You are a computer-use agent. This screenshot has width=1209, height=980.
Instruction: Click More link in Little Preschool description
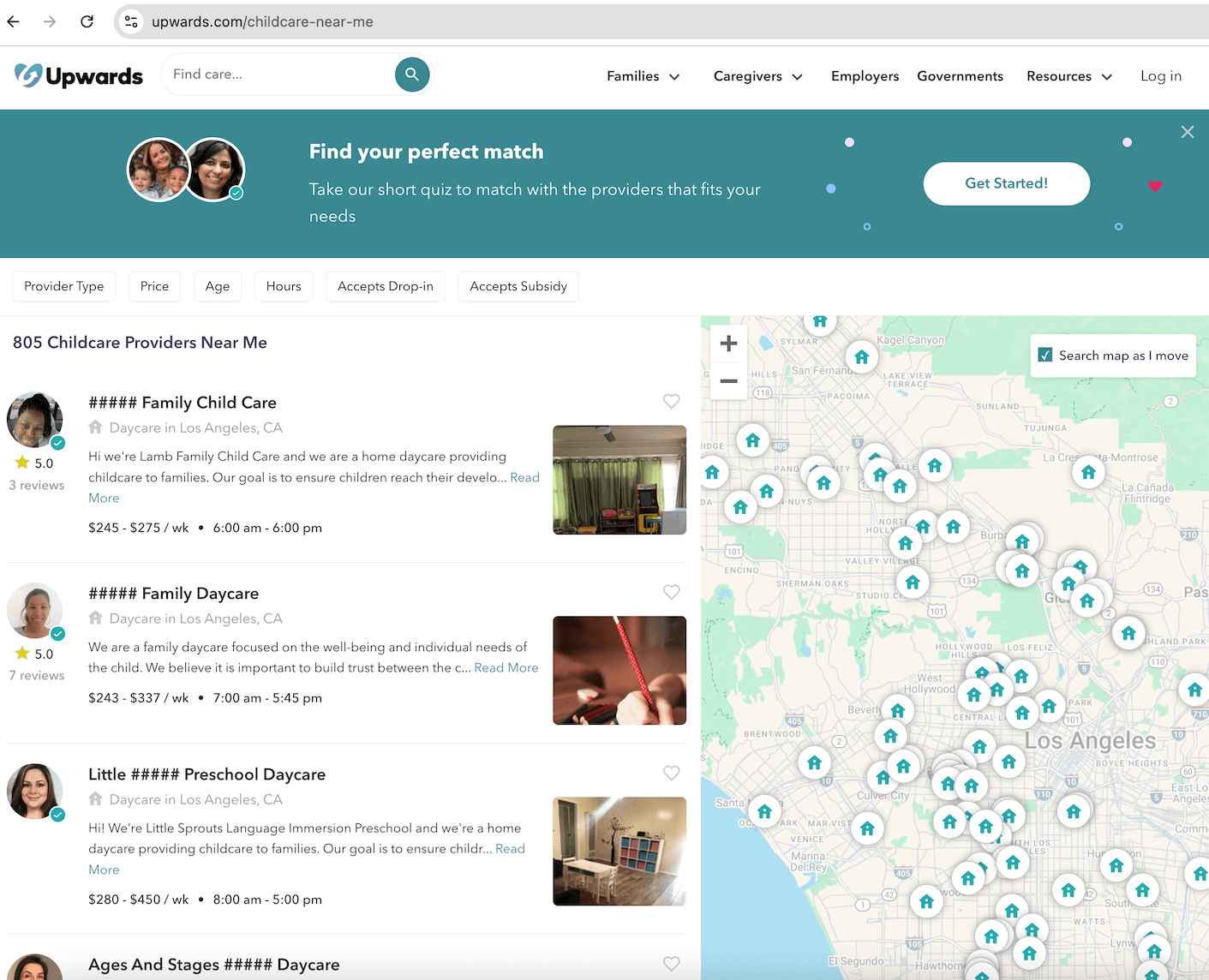[x=104, y=870]
